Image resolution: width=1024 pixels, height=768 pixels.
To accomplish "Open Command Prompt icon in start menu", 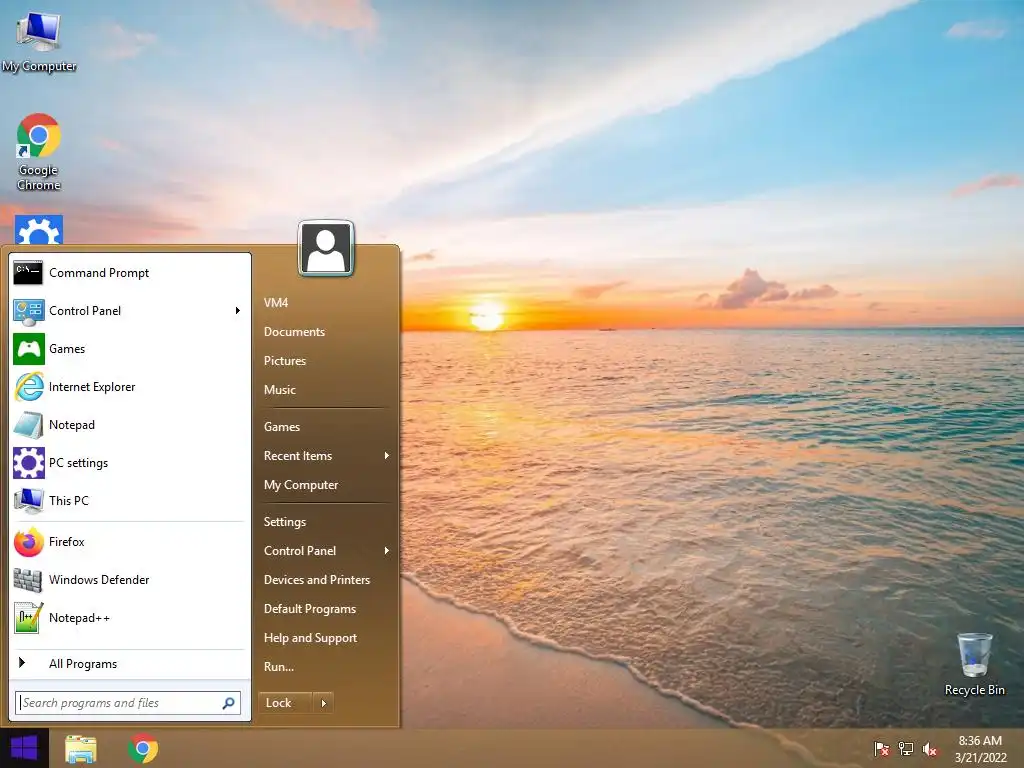I will (x=28, y=273).
